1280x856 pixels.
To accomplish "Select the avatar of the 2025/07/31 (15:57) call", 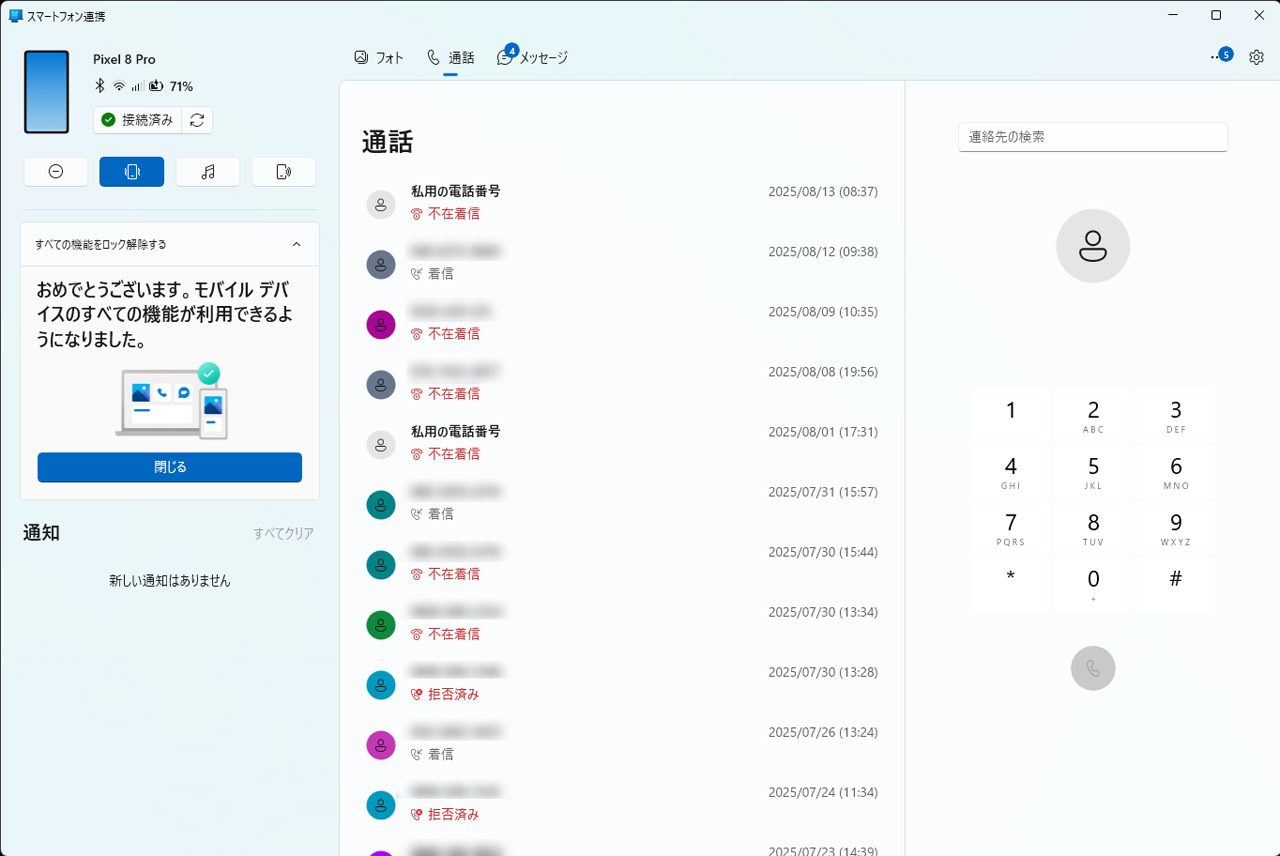I will coord(381,505).
